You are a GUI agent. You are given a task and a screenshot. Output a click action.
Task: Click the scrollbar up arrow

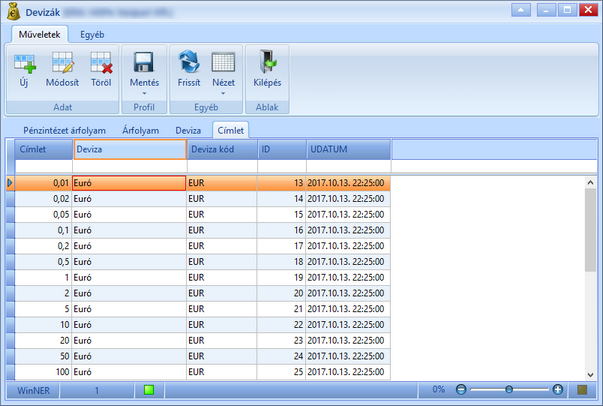click(590, 183)
